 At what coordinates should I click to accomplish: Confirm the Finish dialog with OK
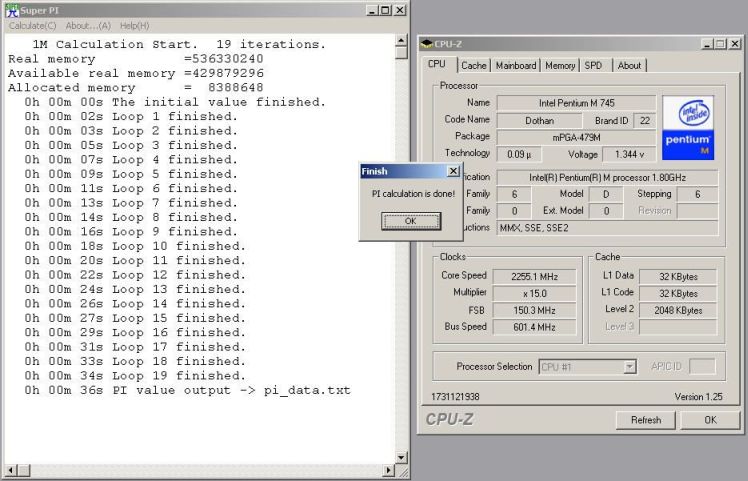tap(411, 221)
